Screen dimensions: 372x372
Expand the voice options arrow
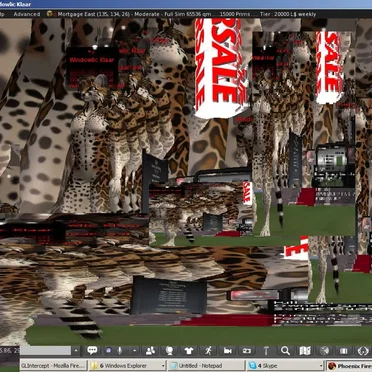pos(135,351)
